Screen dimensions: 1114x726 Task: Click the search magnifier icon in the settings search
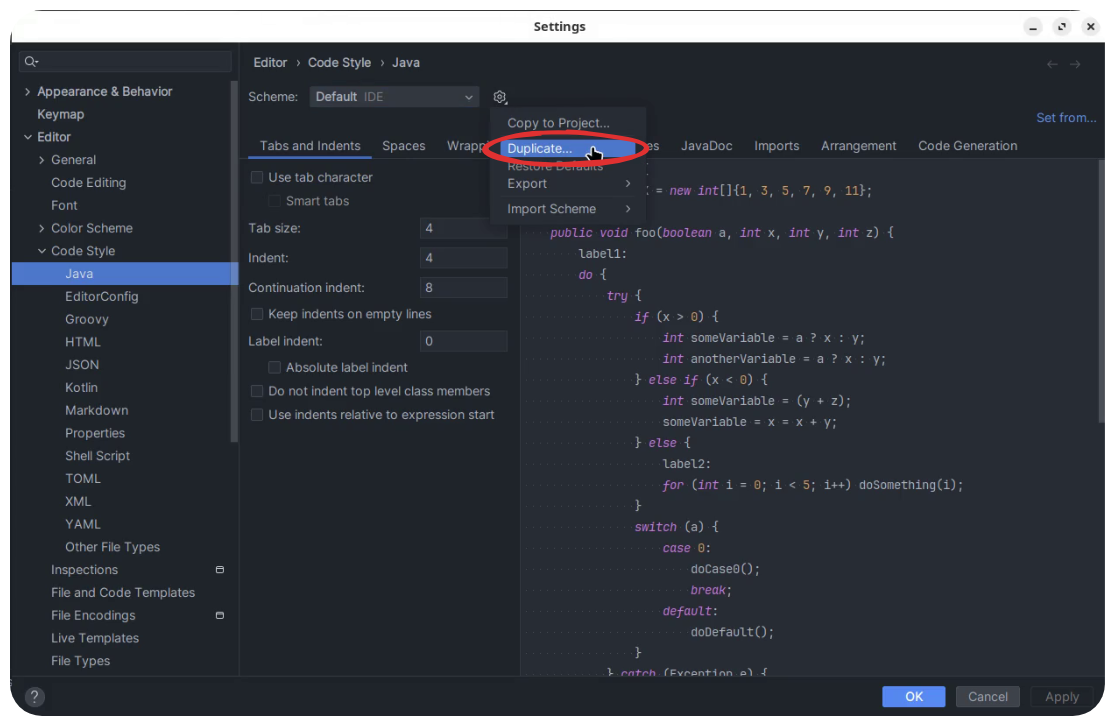click(x=31, y=62)
